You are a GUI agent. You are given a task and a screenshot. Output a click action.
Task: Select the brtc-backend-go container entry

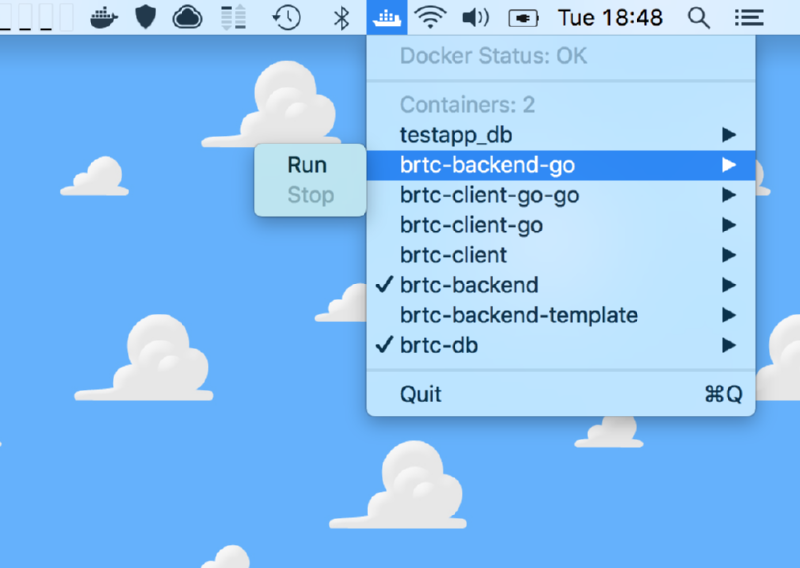tap(561, 165)
